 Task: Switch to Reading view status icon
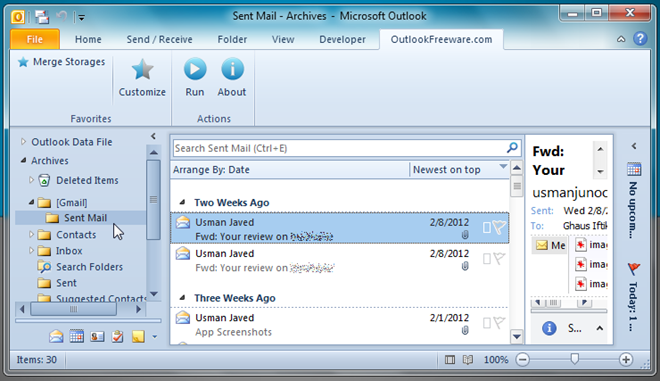point(468,360)
